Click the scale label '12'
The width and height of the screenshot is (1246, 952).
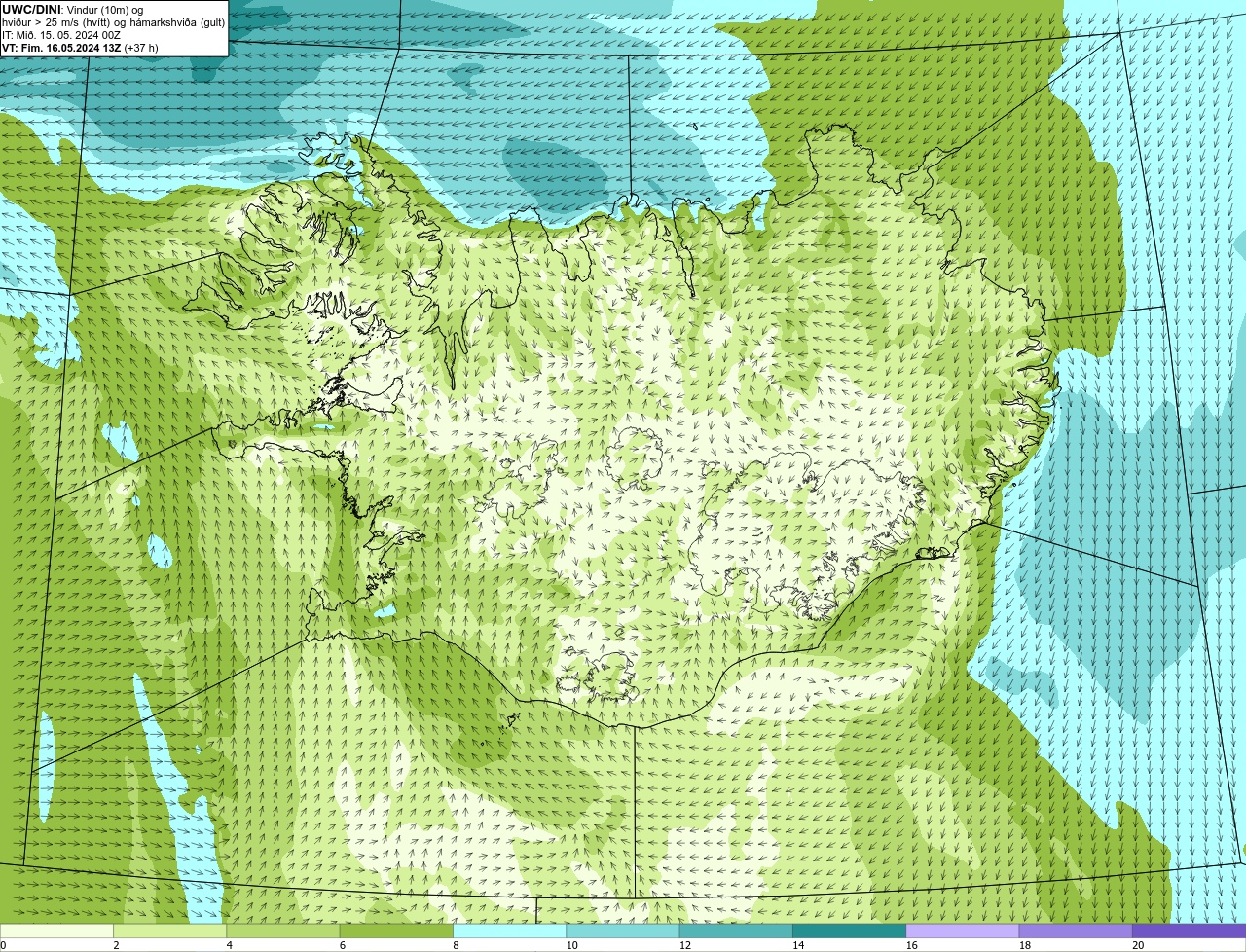(684, 945)
